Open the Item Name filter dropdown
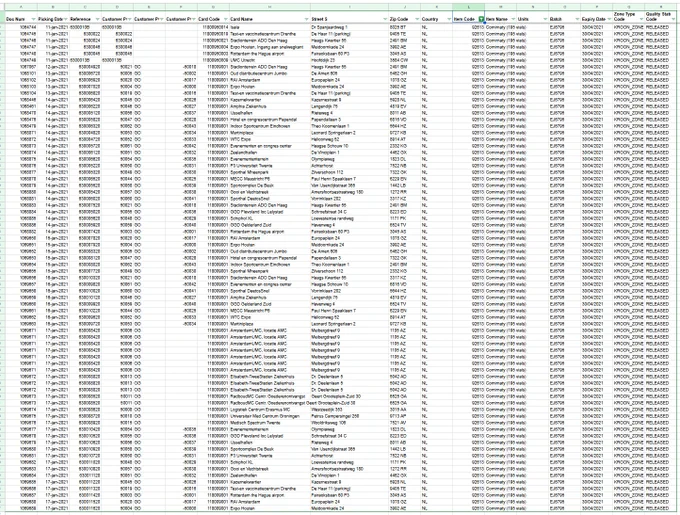This screenshot has height=515, width=680. tap(513, 19)
